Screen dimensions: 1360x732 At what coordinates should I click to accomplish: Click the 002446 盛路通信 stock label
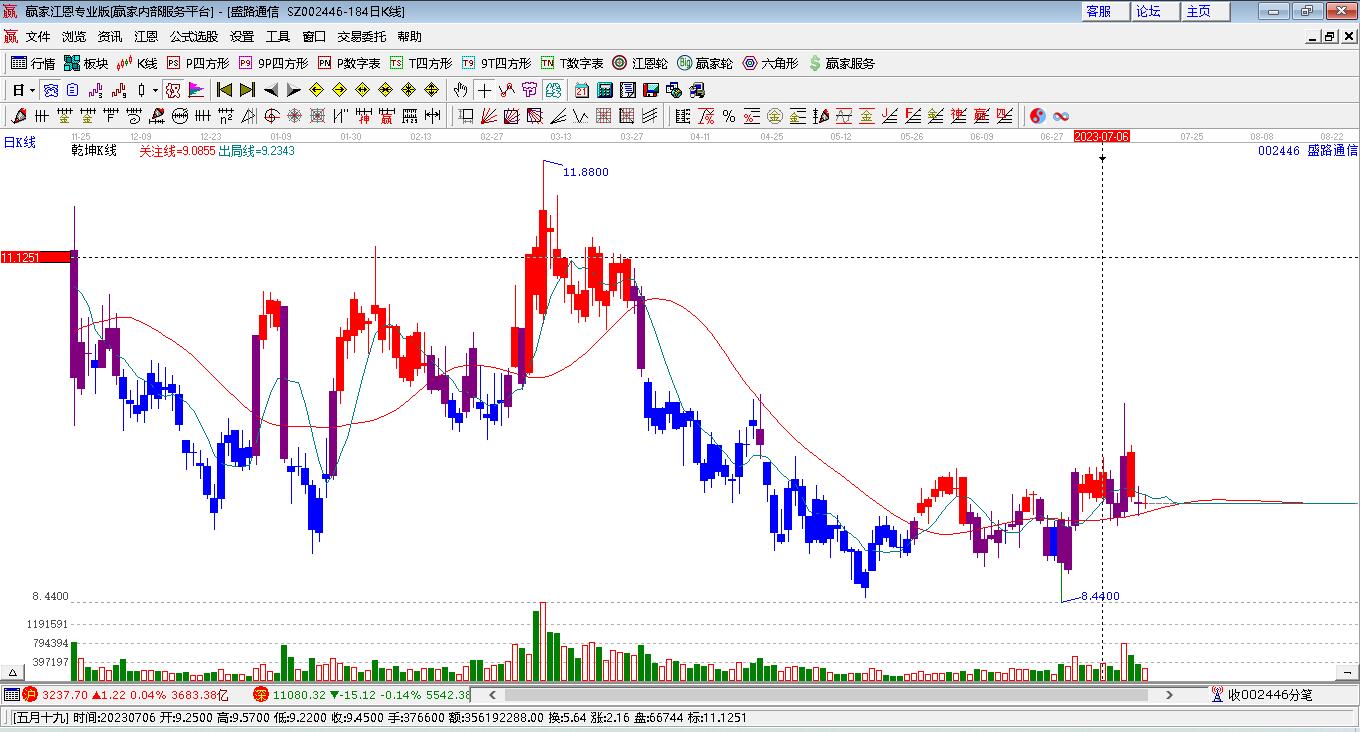point(1308,151)
